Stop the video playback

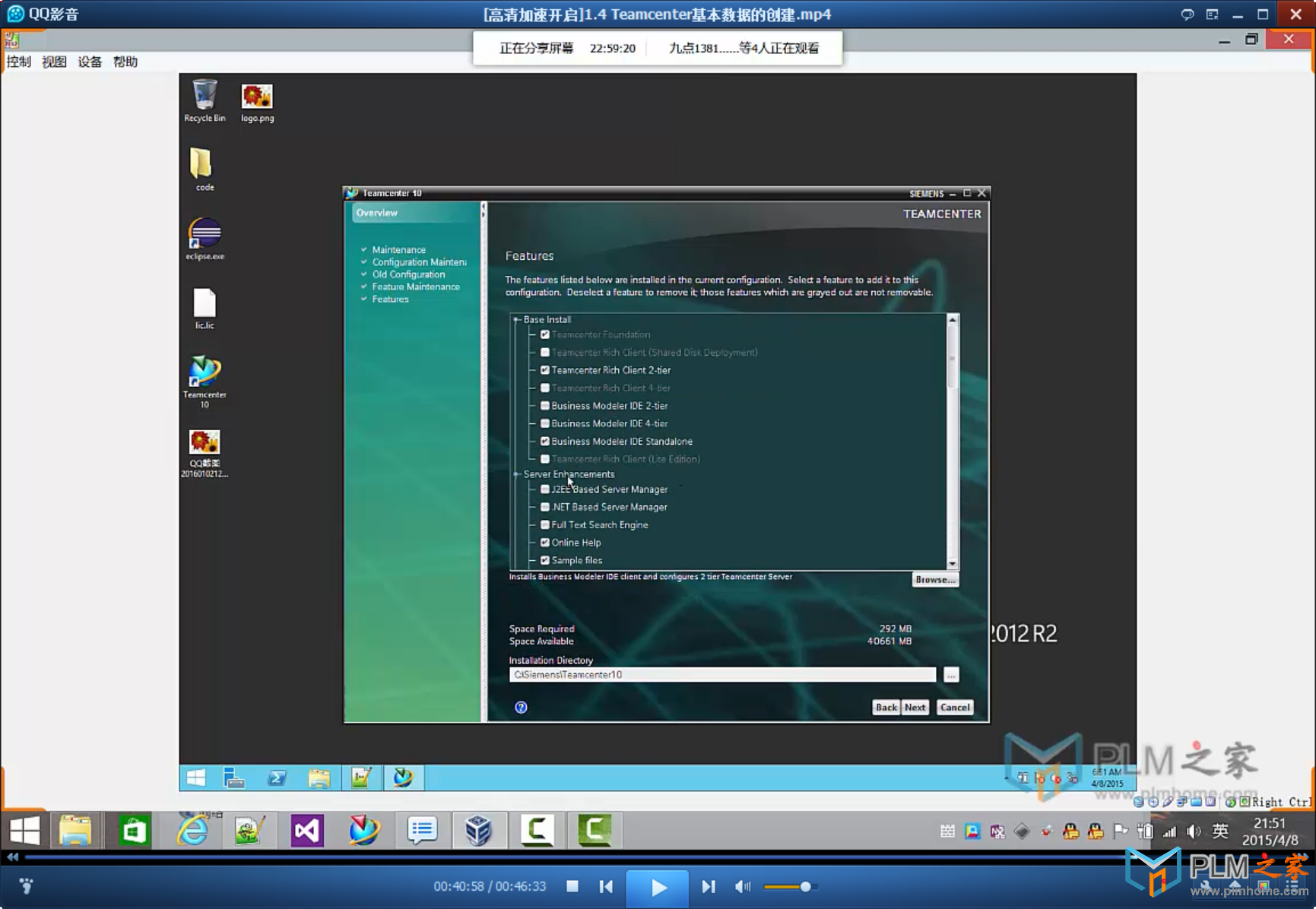coord(572,886)
